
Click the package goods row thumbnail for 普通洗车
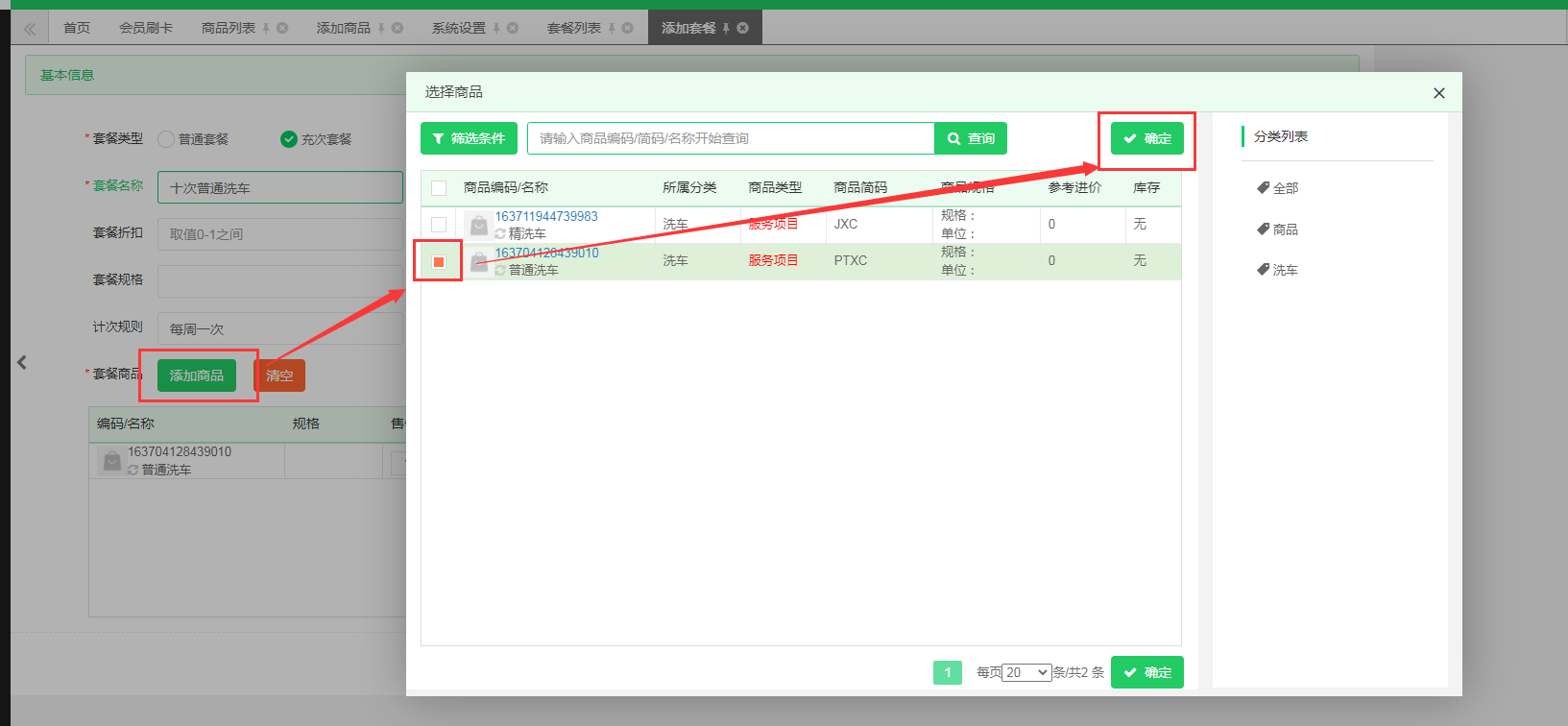coord(111,461)
